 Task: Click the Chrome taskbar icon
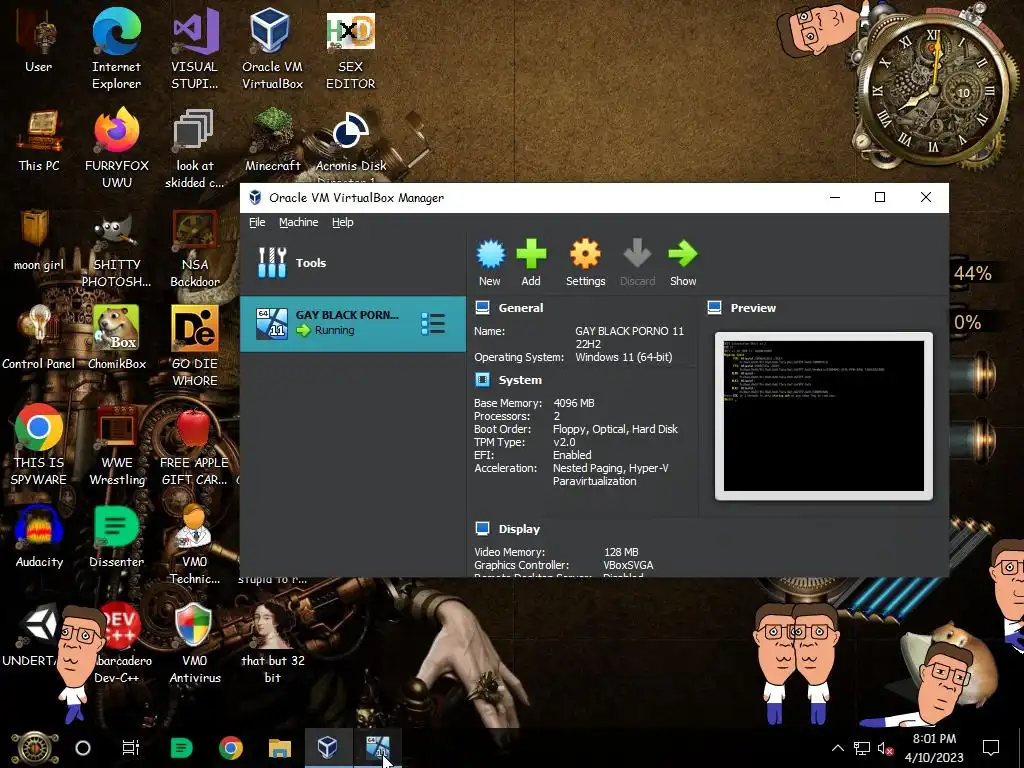(x=231, y=748)
